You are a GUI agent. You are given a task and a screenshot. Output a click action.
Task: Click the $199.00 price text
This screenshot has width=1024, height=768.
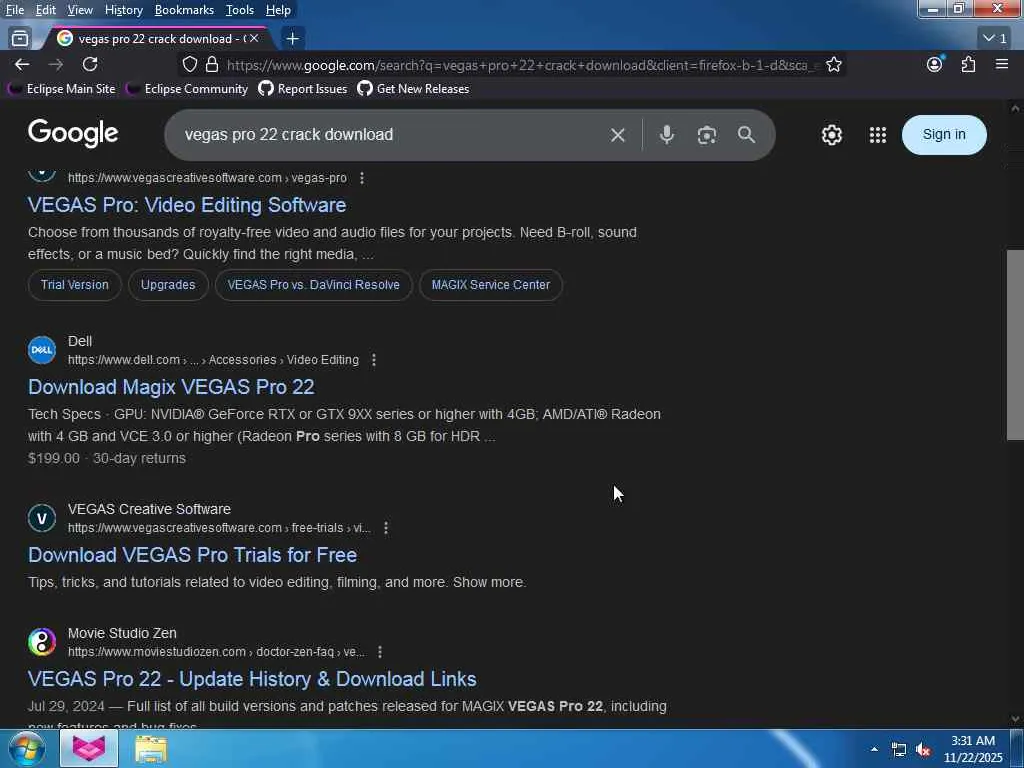[x=54, y=458]
